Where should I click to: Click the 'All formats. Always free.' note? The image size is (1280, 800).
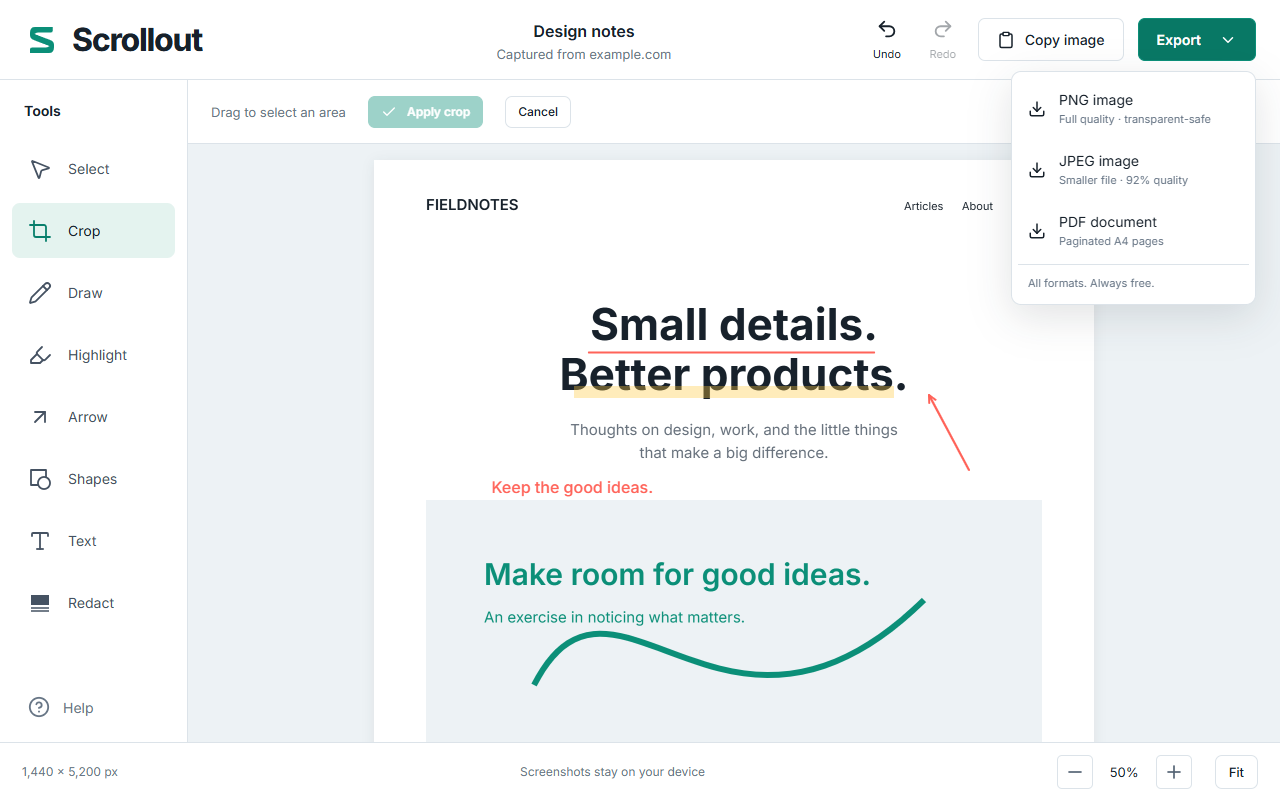tap(1091, 283)
